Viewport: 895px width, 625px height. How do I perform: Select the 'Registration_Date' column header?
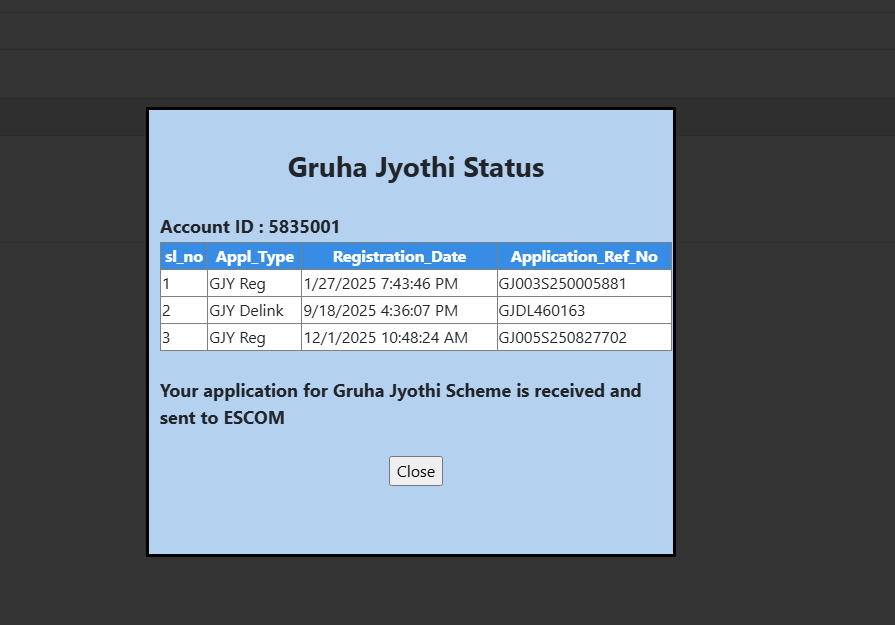click(x=400, y=256)
